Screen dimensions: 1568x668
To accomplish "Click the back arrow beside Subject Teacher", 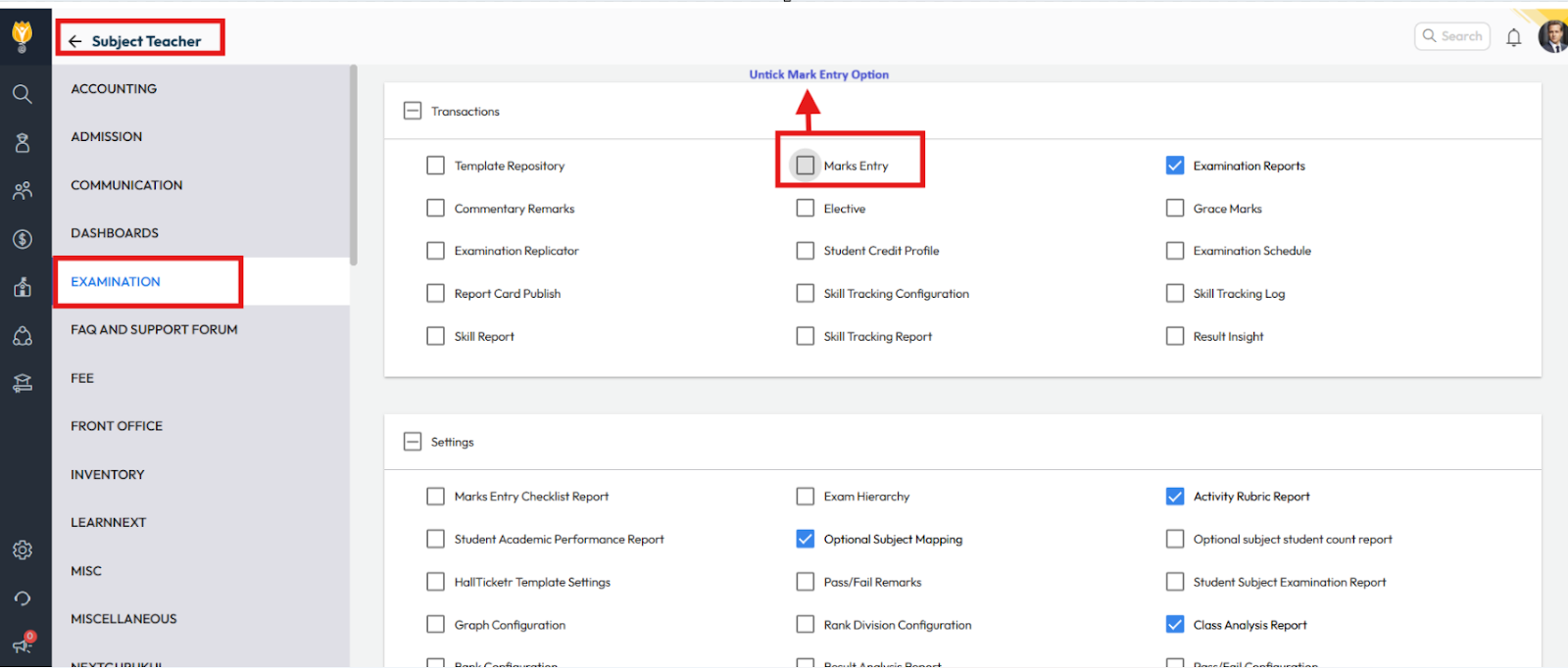I will [74, 41].
